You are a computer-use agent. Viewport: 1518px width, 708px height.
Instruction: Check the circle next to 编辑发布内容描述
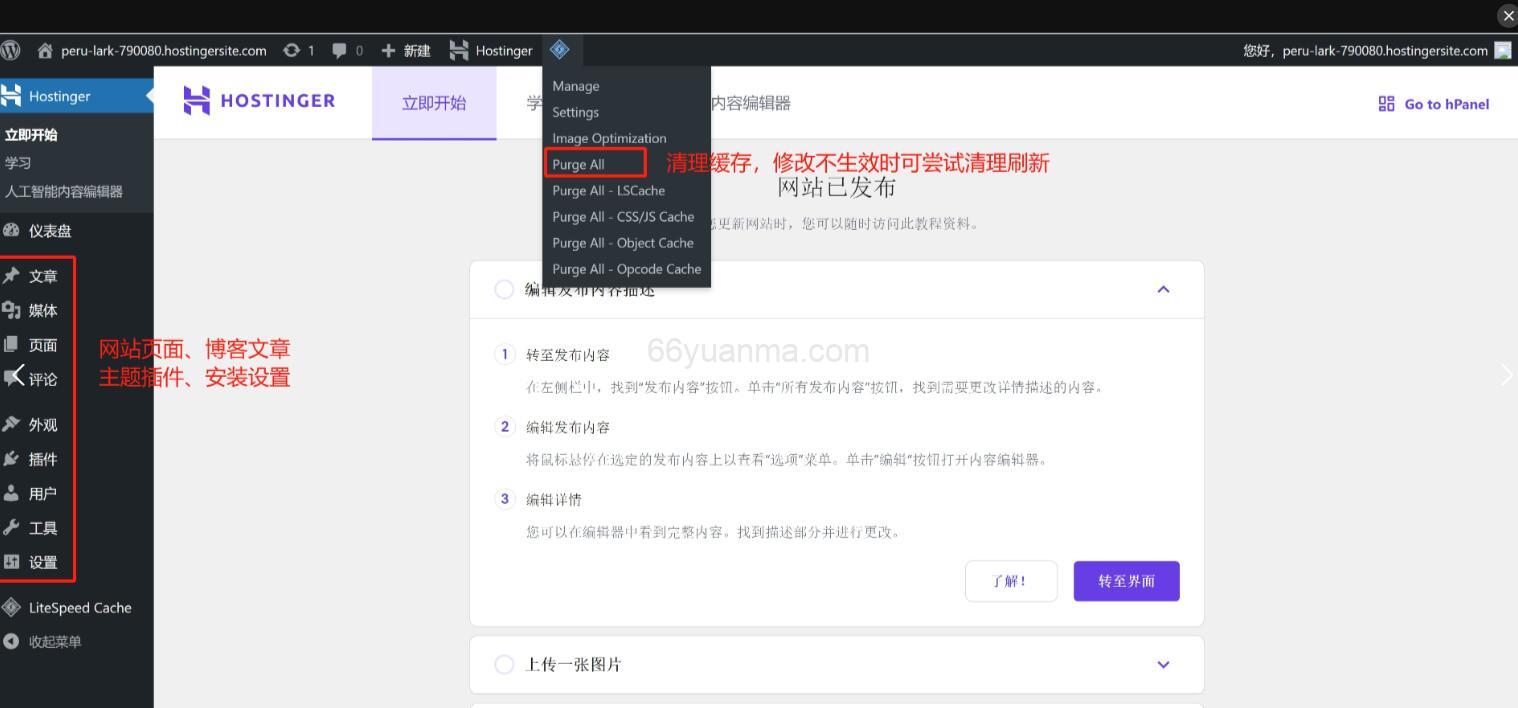coord(504,288)
